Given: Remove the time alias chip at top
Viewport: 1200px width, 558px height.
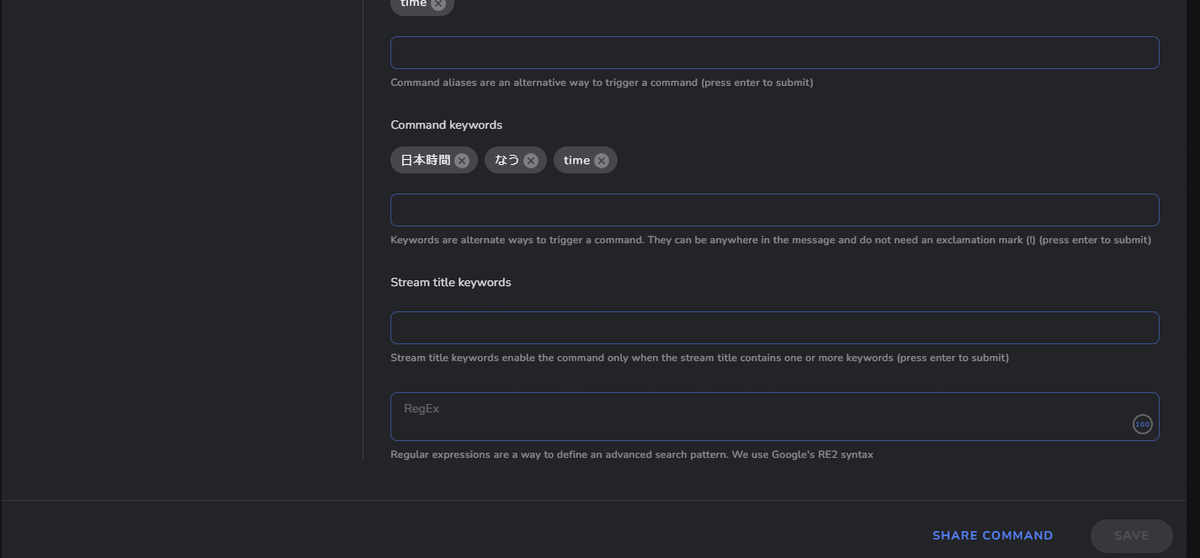Looking at the screenshot, I should [x=438, y=4].
